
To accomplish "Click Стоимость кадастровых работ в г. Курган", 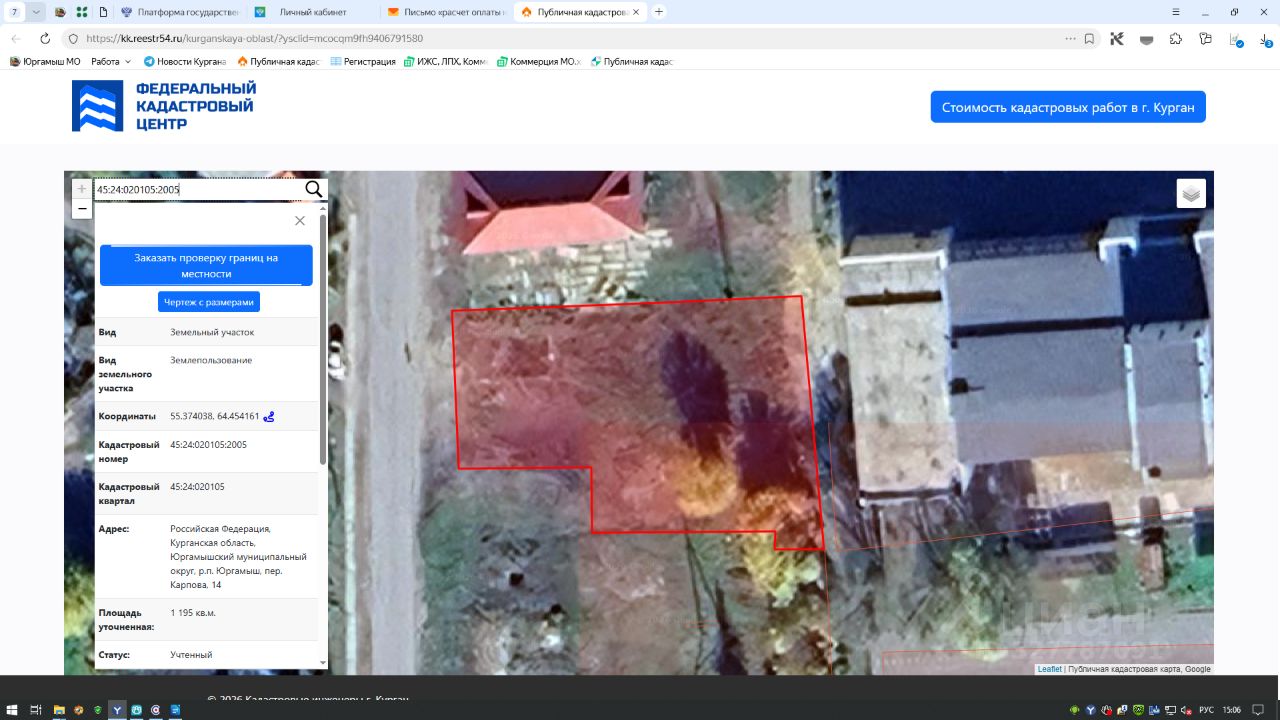I will pos(1067,107).
